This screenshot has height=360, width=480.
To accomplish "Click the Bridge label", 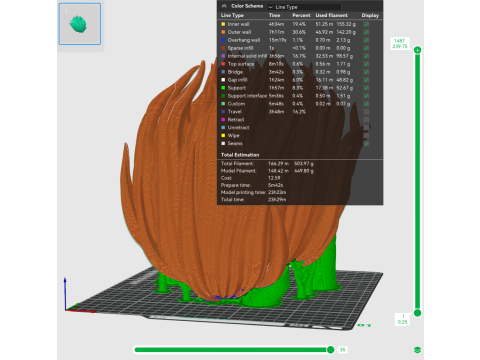I will tap(235, 72).
